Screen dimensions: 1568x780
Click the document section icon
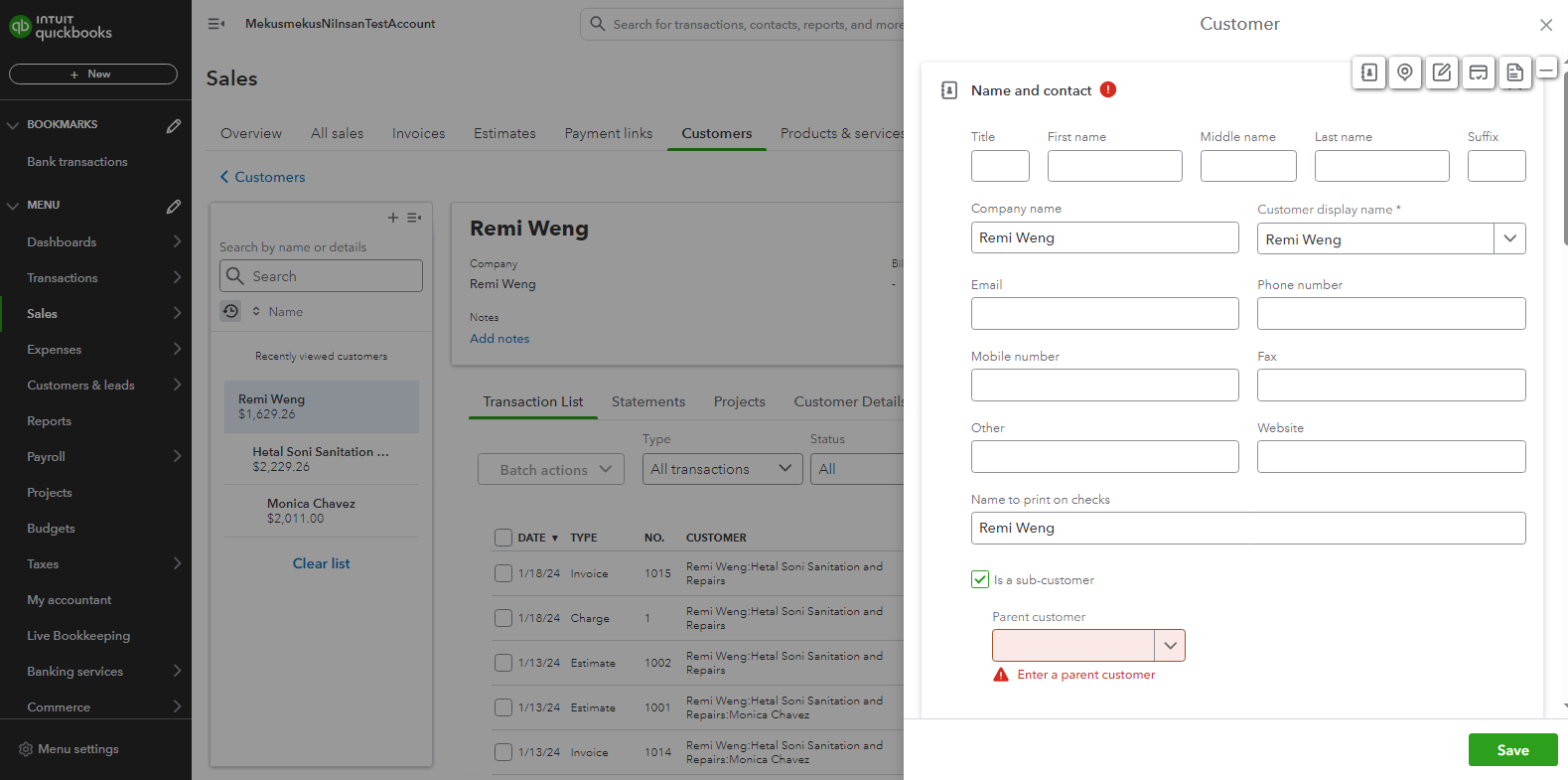pyautogui.click(x=1514, y=73)
